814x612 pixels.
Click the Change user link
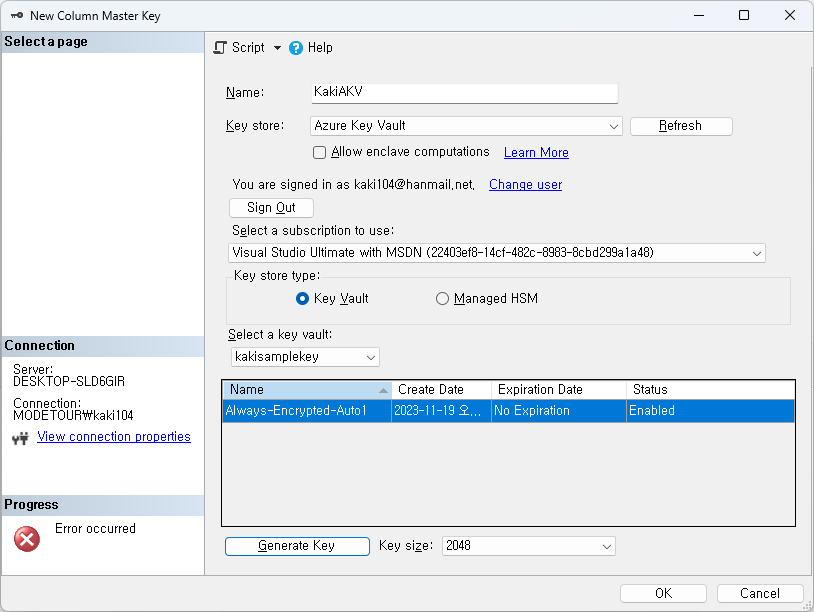[x=525, y=185]
